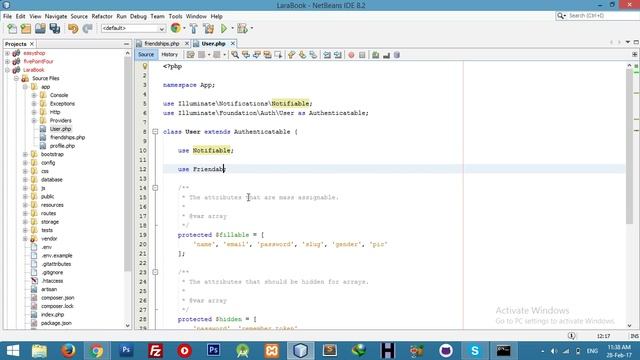Expand the vendor folder
640x360 pixels.
click(x=25, y=239)
